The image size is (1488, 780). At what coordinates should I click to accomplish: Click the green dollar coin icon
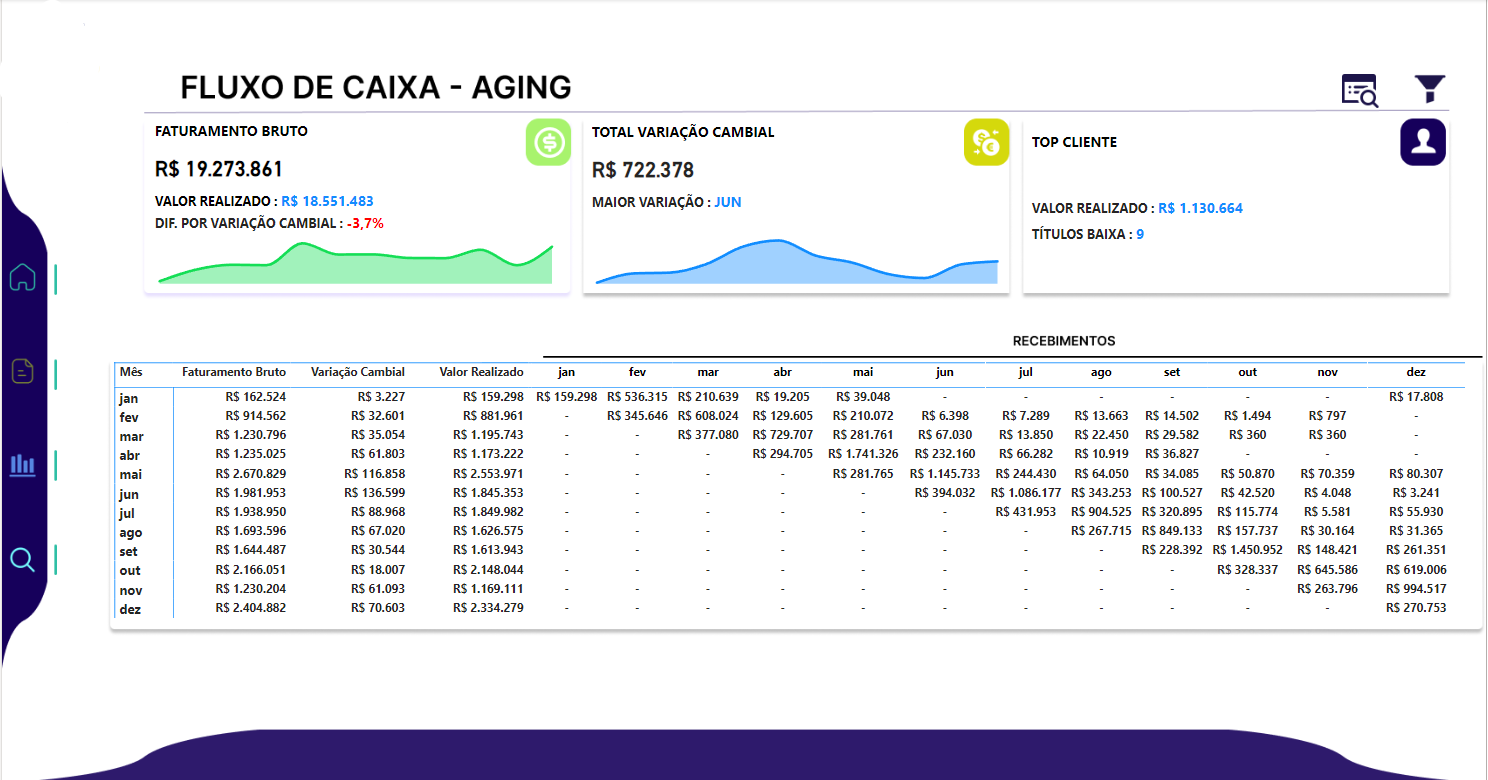[x=548, y=142]
